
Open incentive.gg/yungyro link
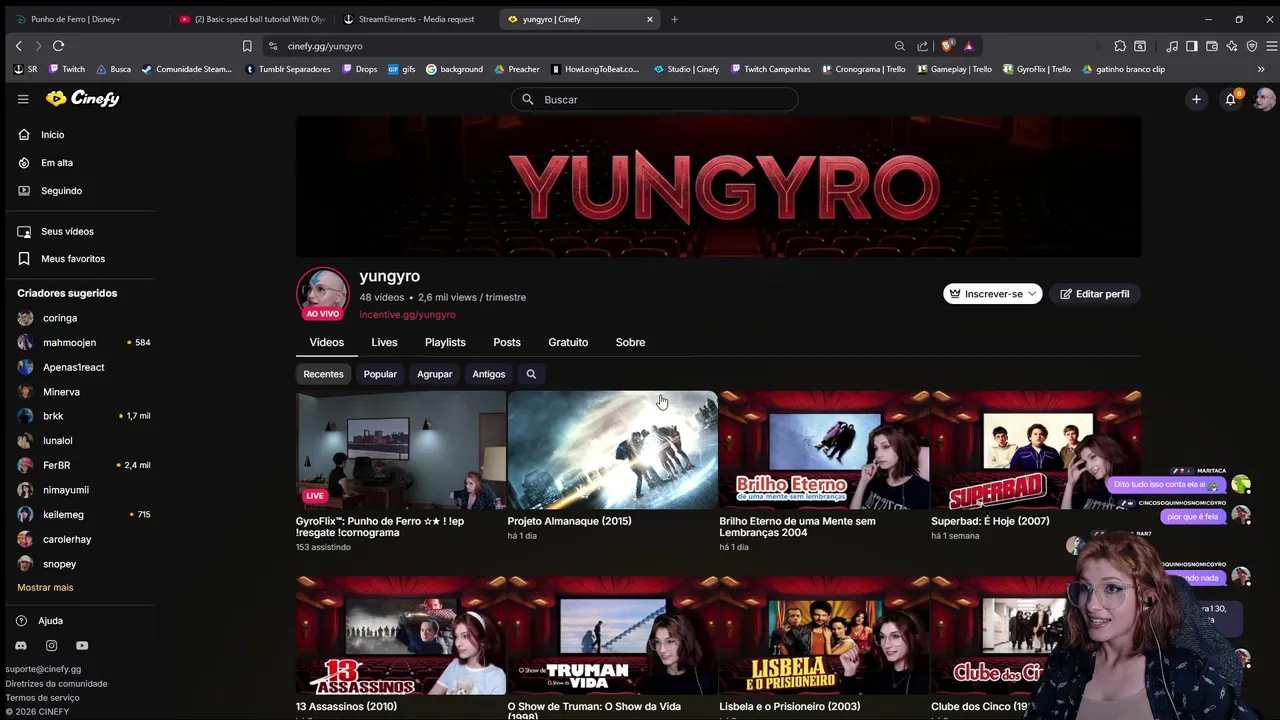point(407,314)
